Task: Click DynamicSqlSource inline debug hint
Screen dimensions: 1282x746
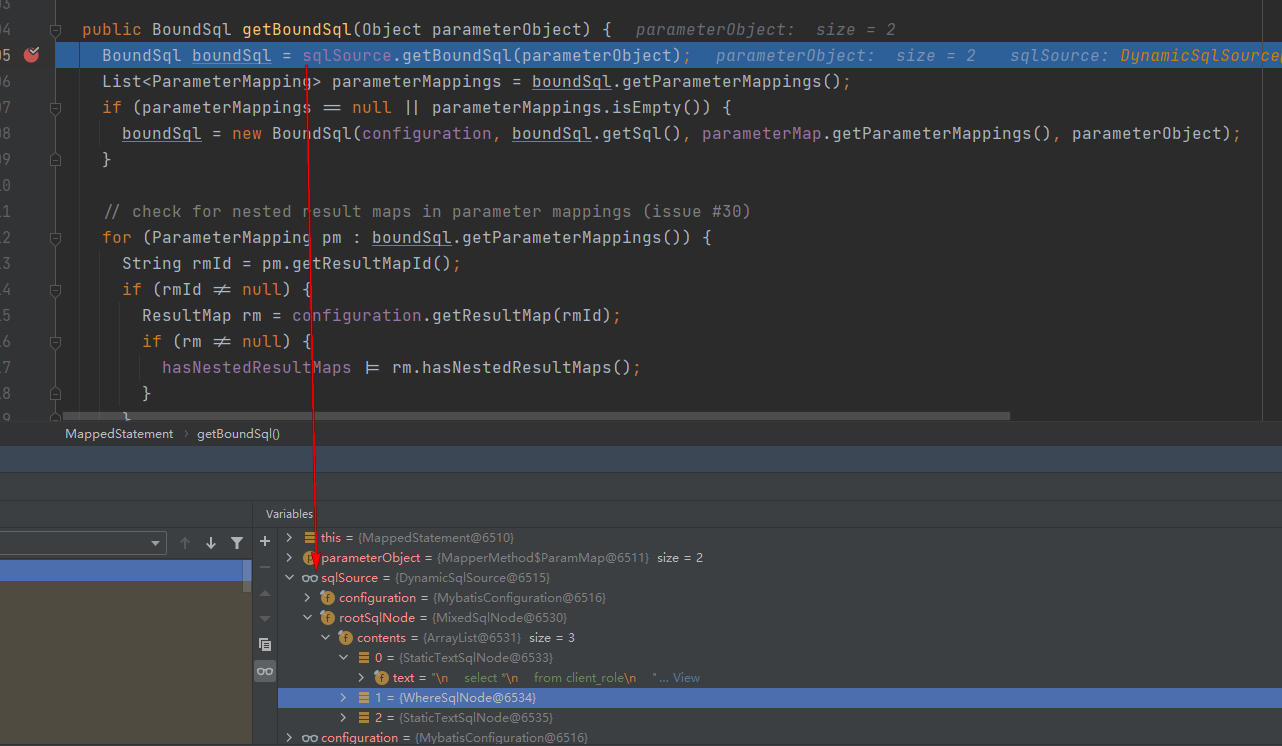Action: (1200, 56)
